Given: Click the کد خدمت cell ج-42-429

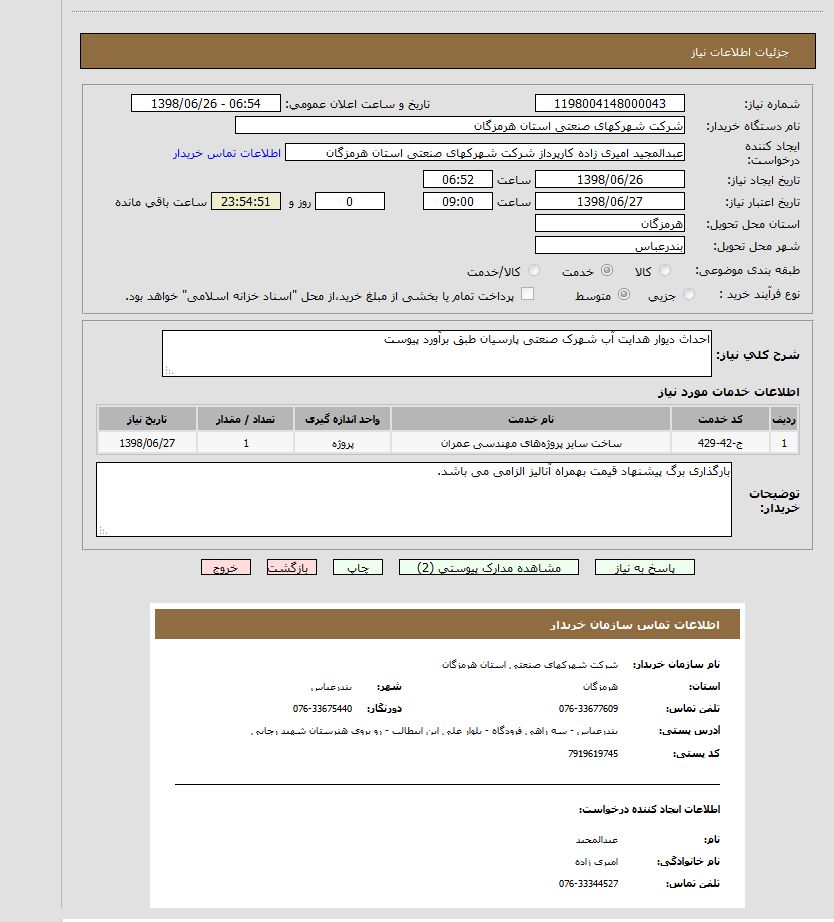Looking at the screenshot, I should pyautogui.click(x=720, y=442).
